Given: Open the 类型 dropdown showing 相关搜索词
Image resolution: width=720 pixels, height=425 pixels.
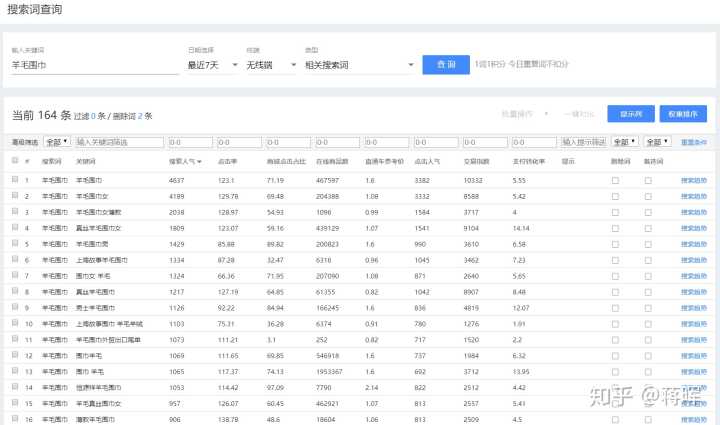Looking at the screenshot, I should click(x=358, y=65).
